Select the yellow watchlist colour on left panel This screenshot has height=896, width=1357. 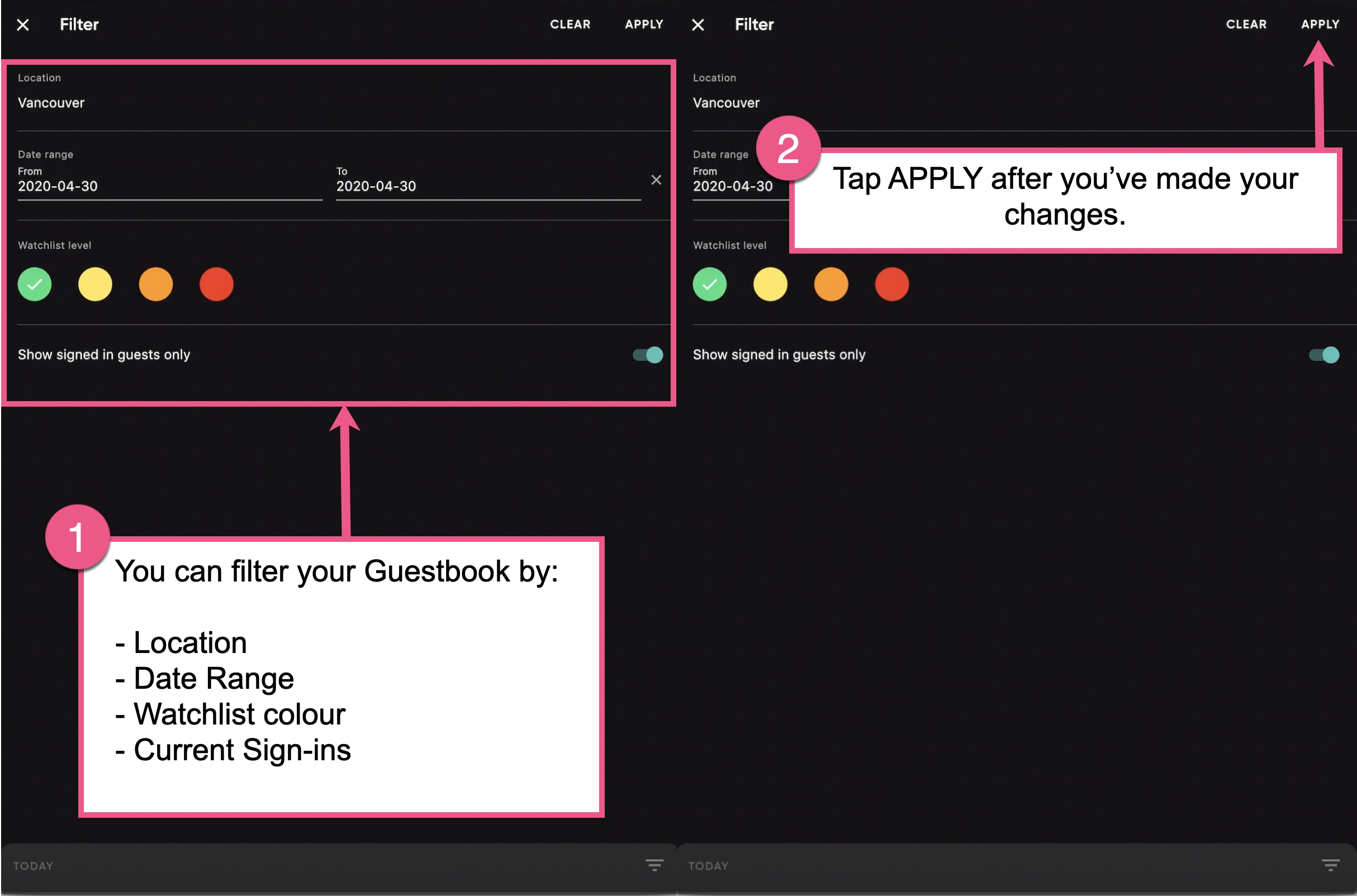click(95, 284)
